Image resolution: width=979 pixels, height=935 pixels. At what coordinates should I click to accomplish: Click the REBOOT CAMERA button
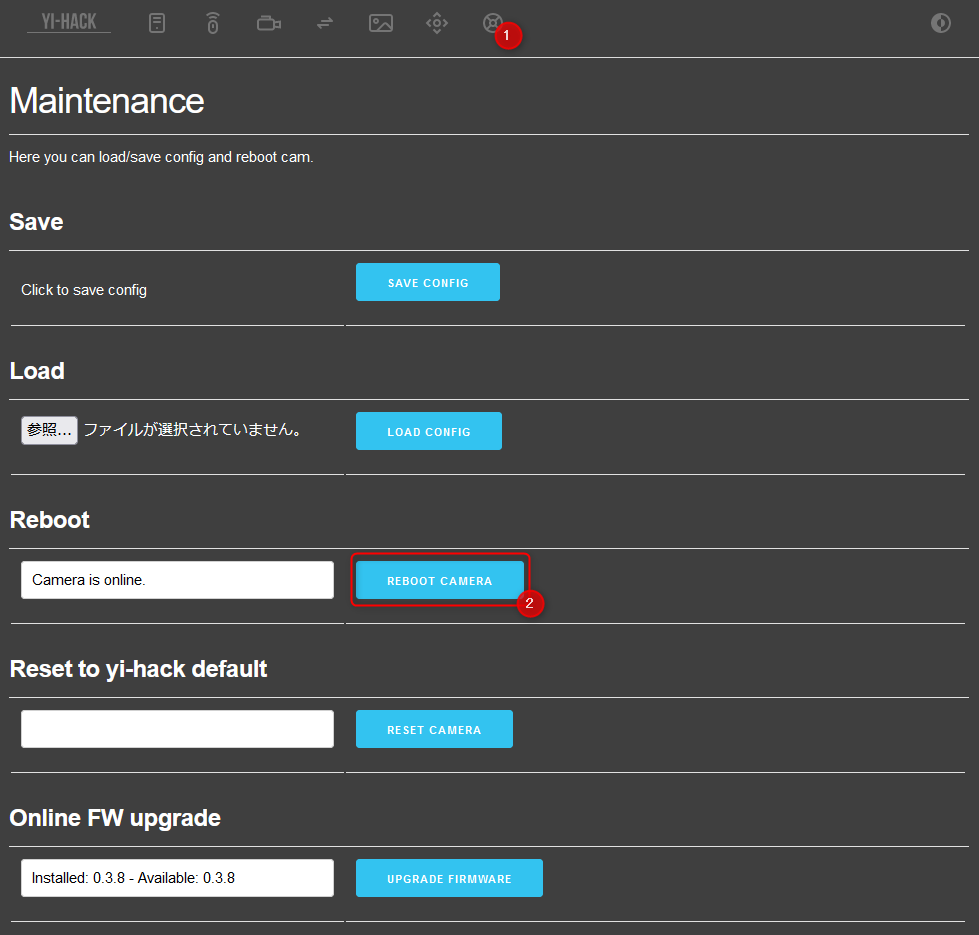(x=440, y=580)
